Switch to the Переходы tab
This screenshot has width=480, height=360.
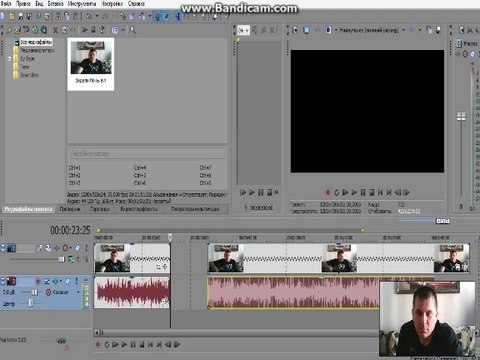tap(99, 209)
